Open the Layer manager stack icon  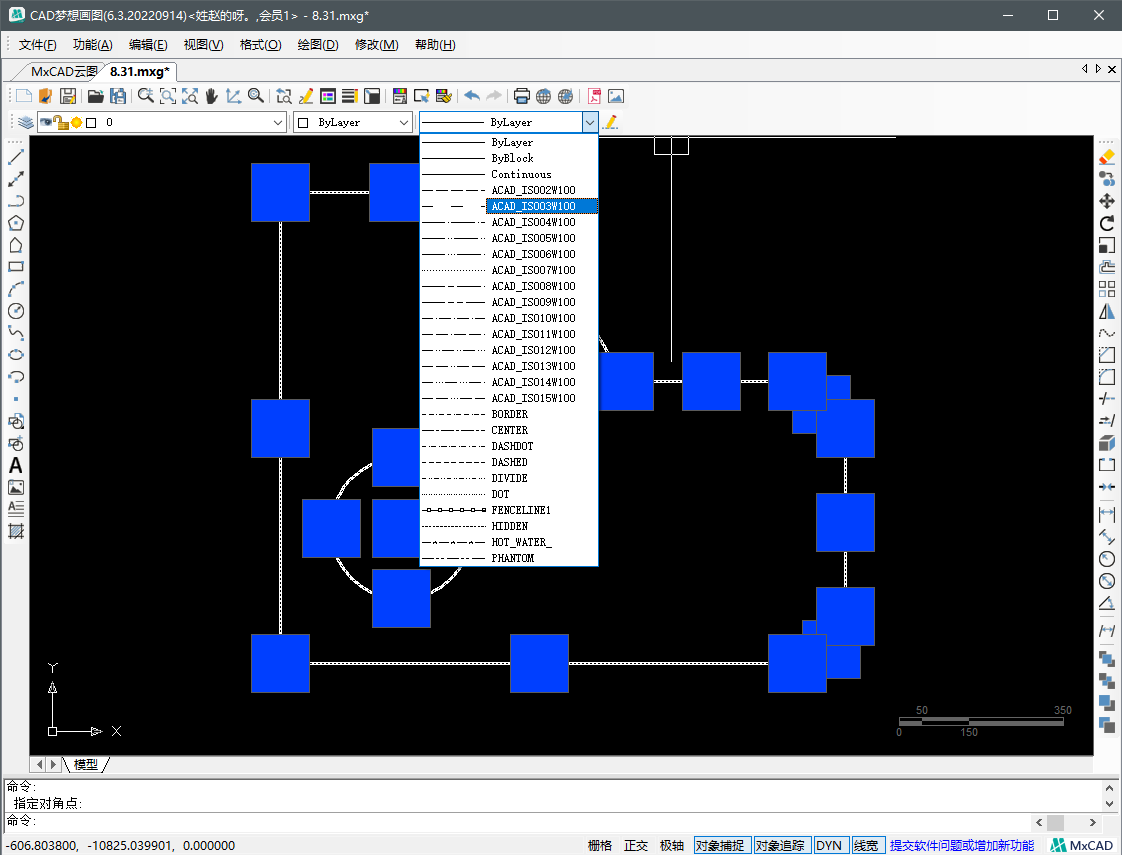click(26, 122)
